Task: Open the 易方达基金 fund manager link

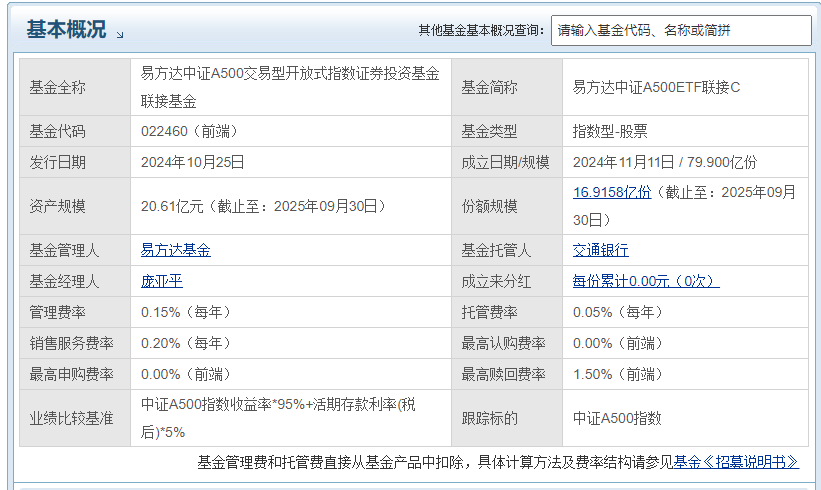Action: point(175,250)
